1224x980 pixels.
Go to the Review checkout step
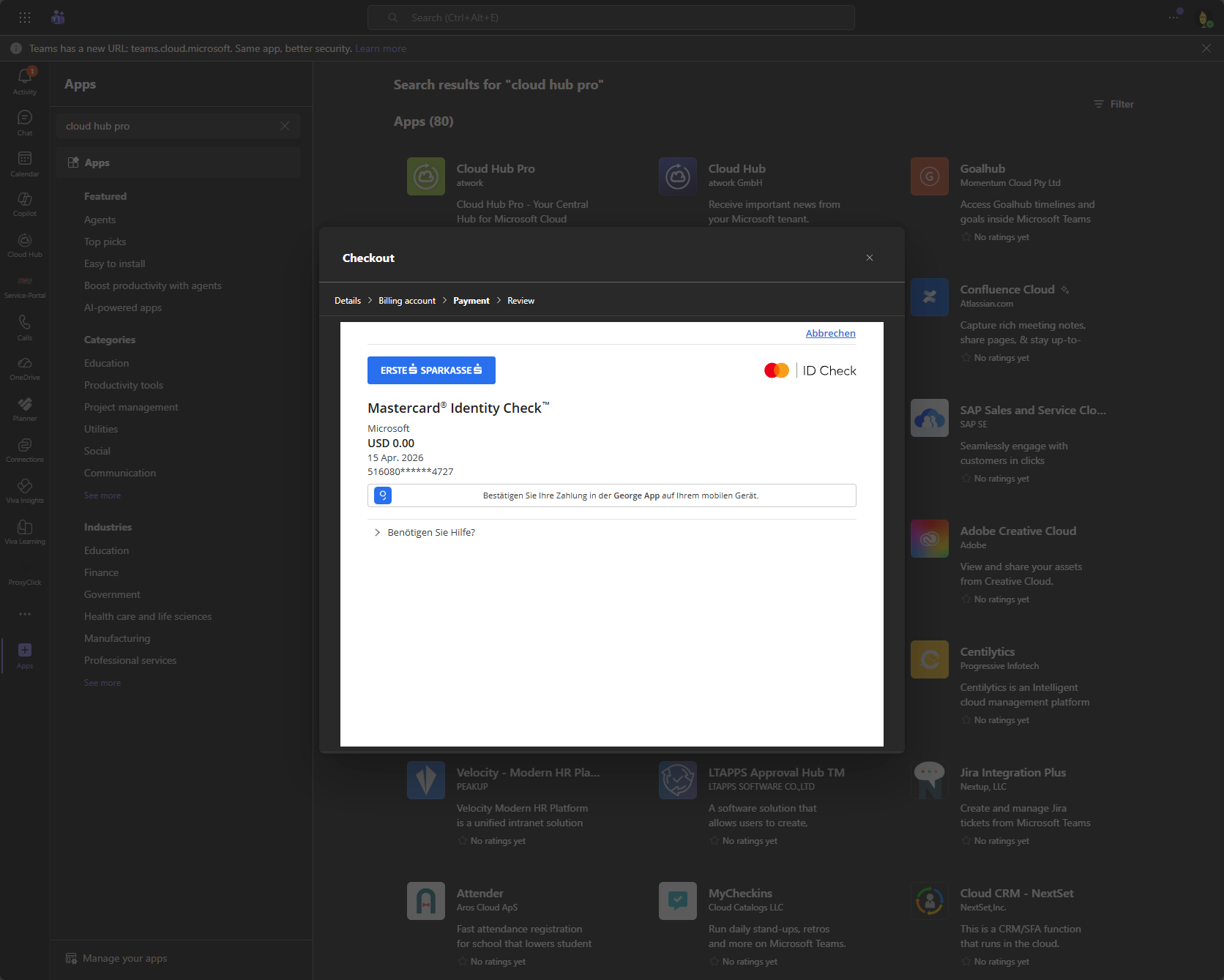click(521, 301)
